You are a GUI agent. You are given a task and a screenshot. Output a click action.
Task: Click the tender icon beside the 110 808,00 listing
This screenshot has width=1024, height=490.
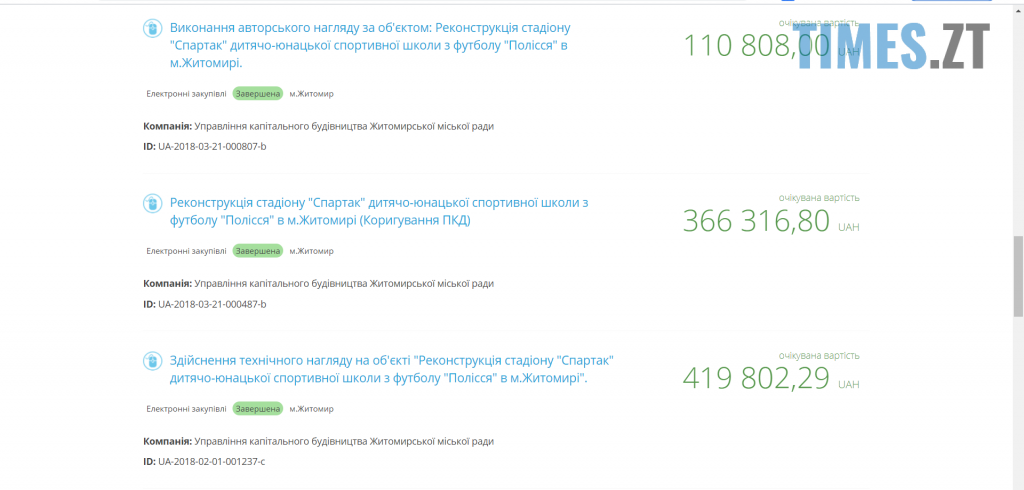(152, 28)
